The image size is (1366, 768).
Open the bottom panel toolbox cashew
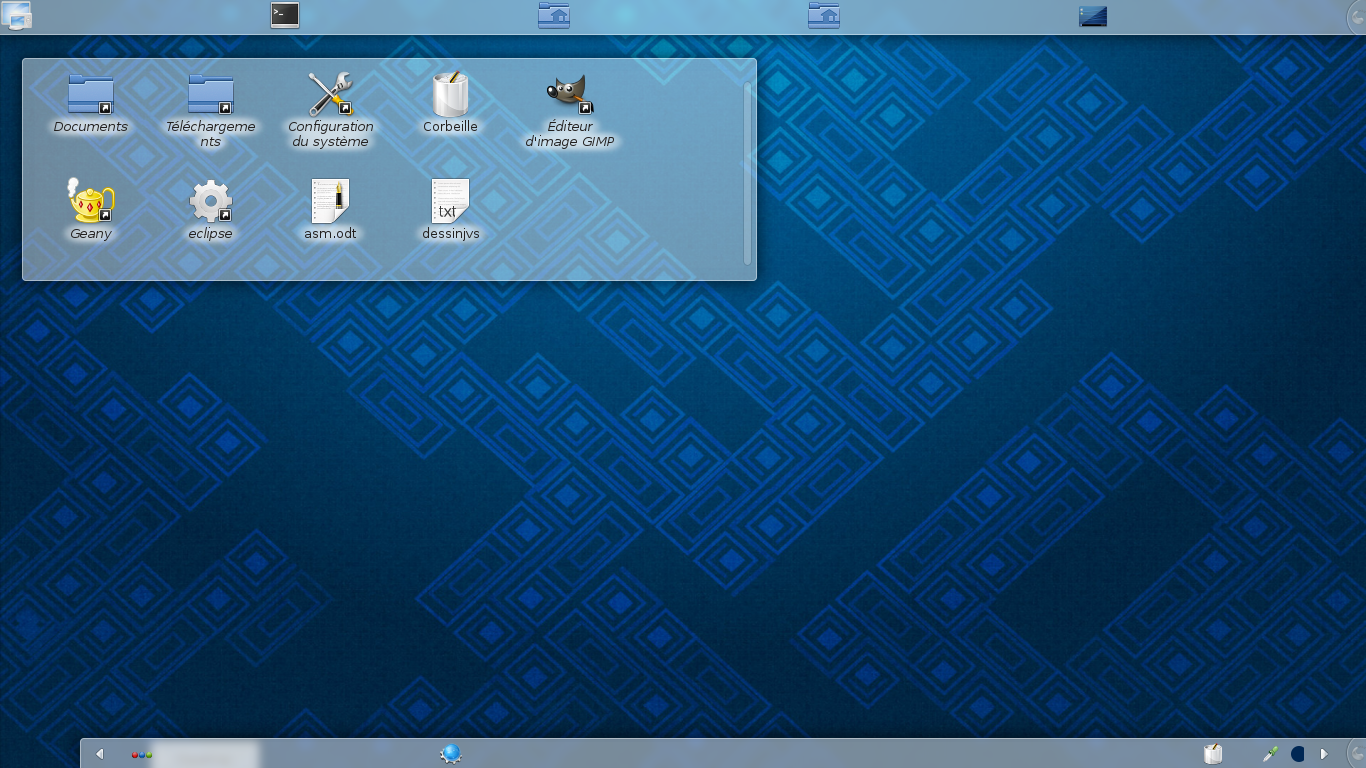[x=1357, y=753]
